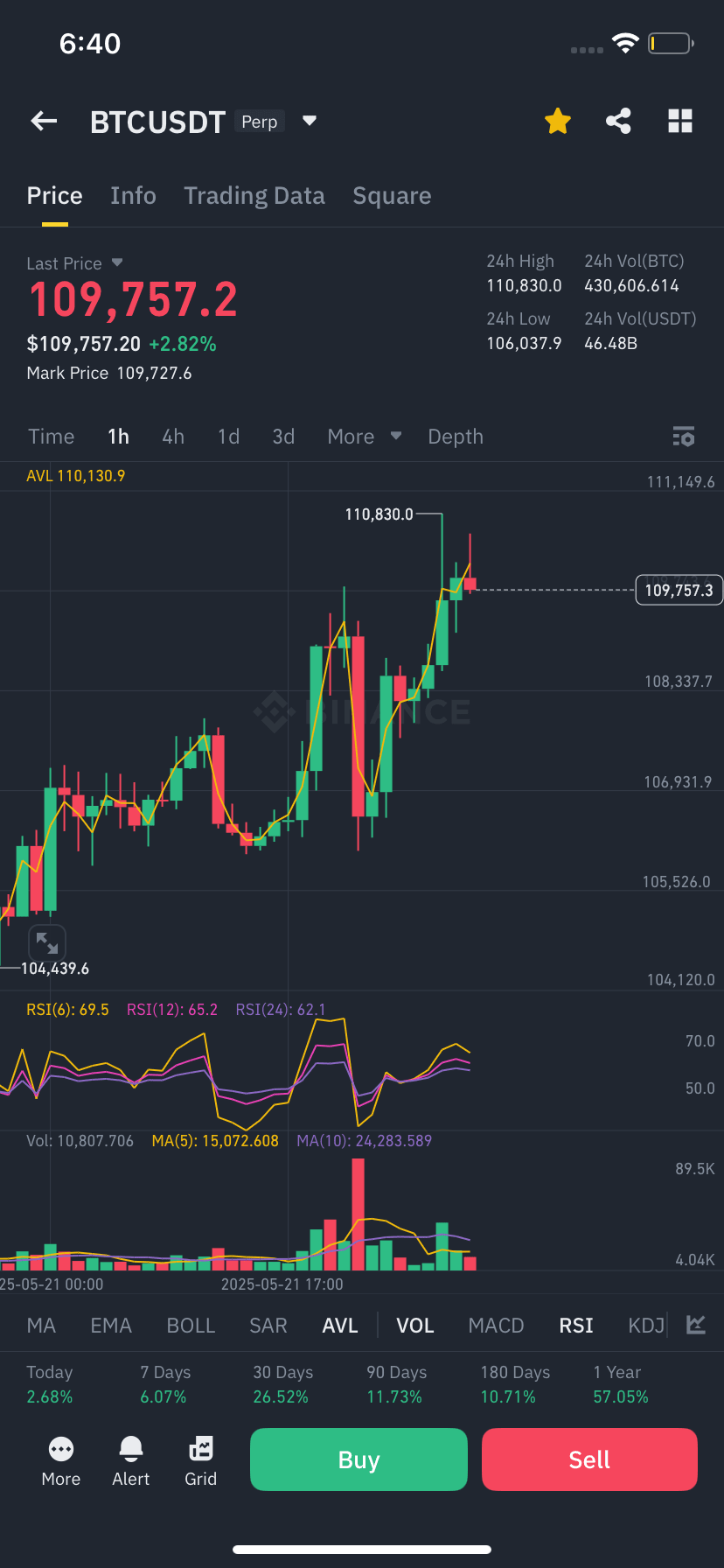Screen dimensions: 724x1568
Task: Open the four-square grid menu icon
Action: pos(680,121)
